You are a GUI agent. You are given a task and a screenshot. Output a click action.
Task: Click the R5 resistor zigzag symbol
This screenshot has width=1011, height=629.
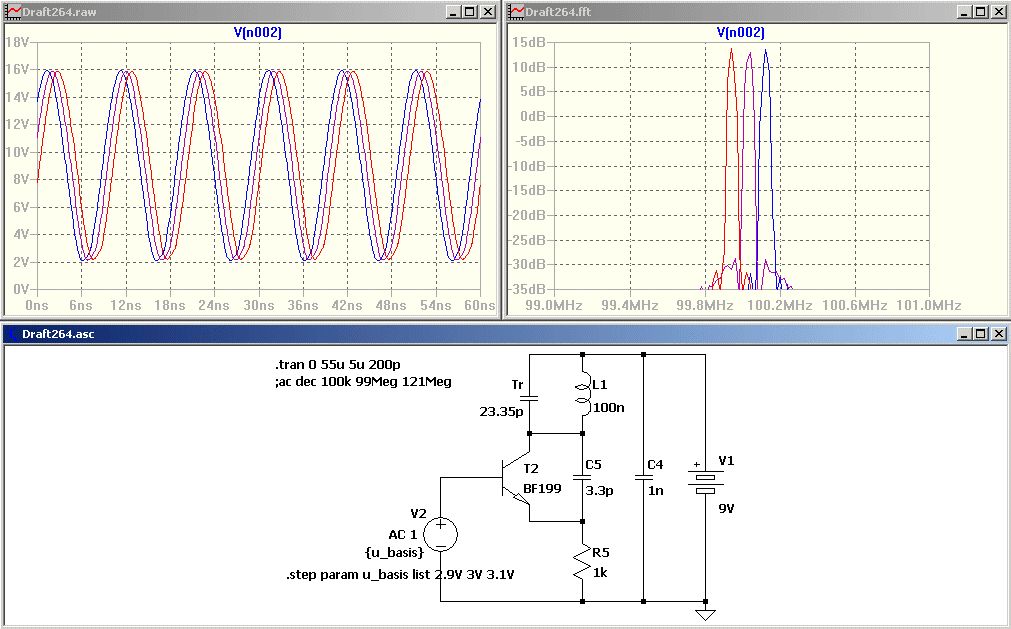583,562
